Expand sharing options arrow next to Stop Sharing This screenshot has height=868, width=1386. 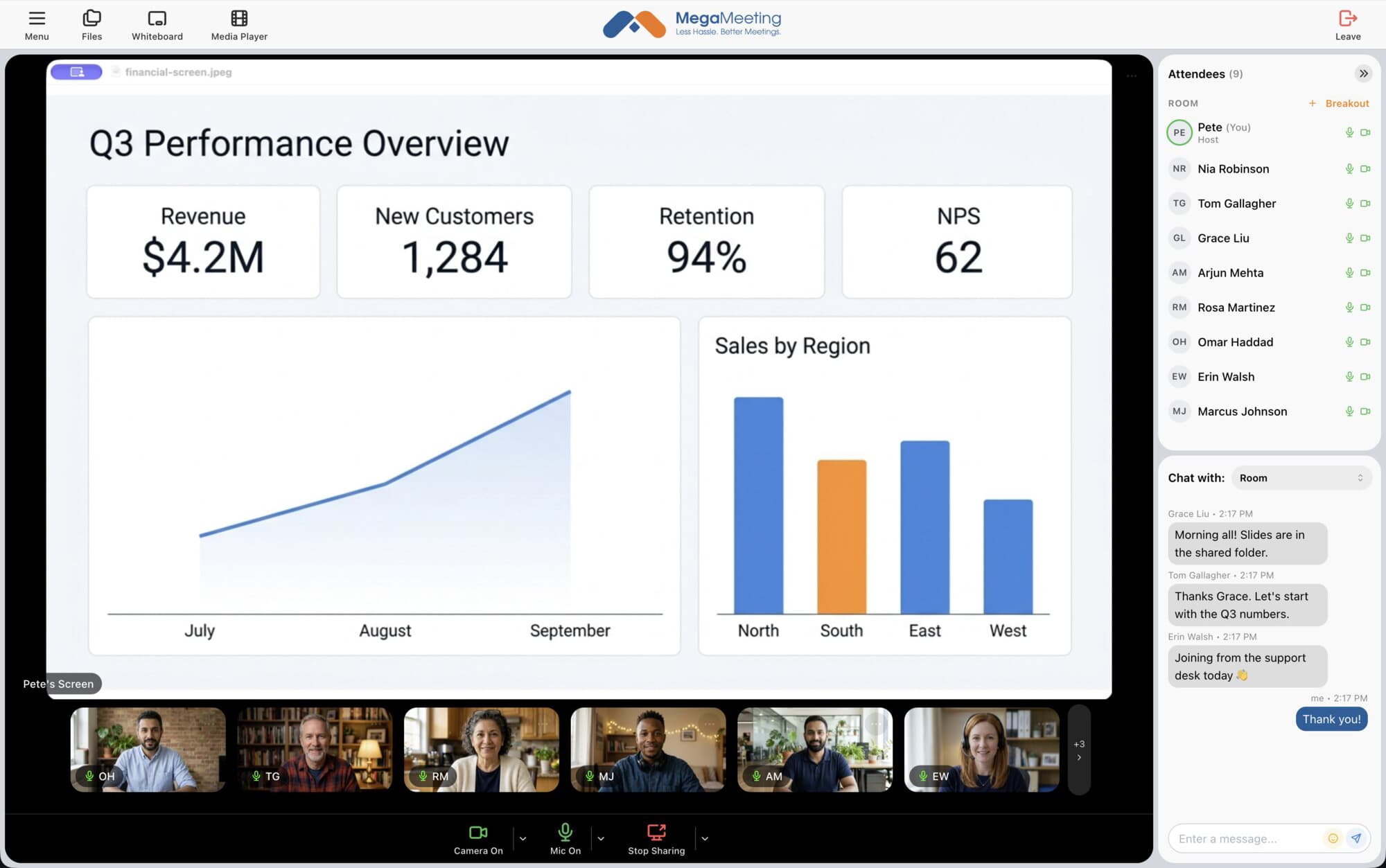click(x=705, y=838)
